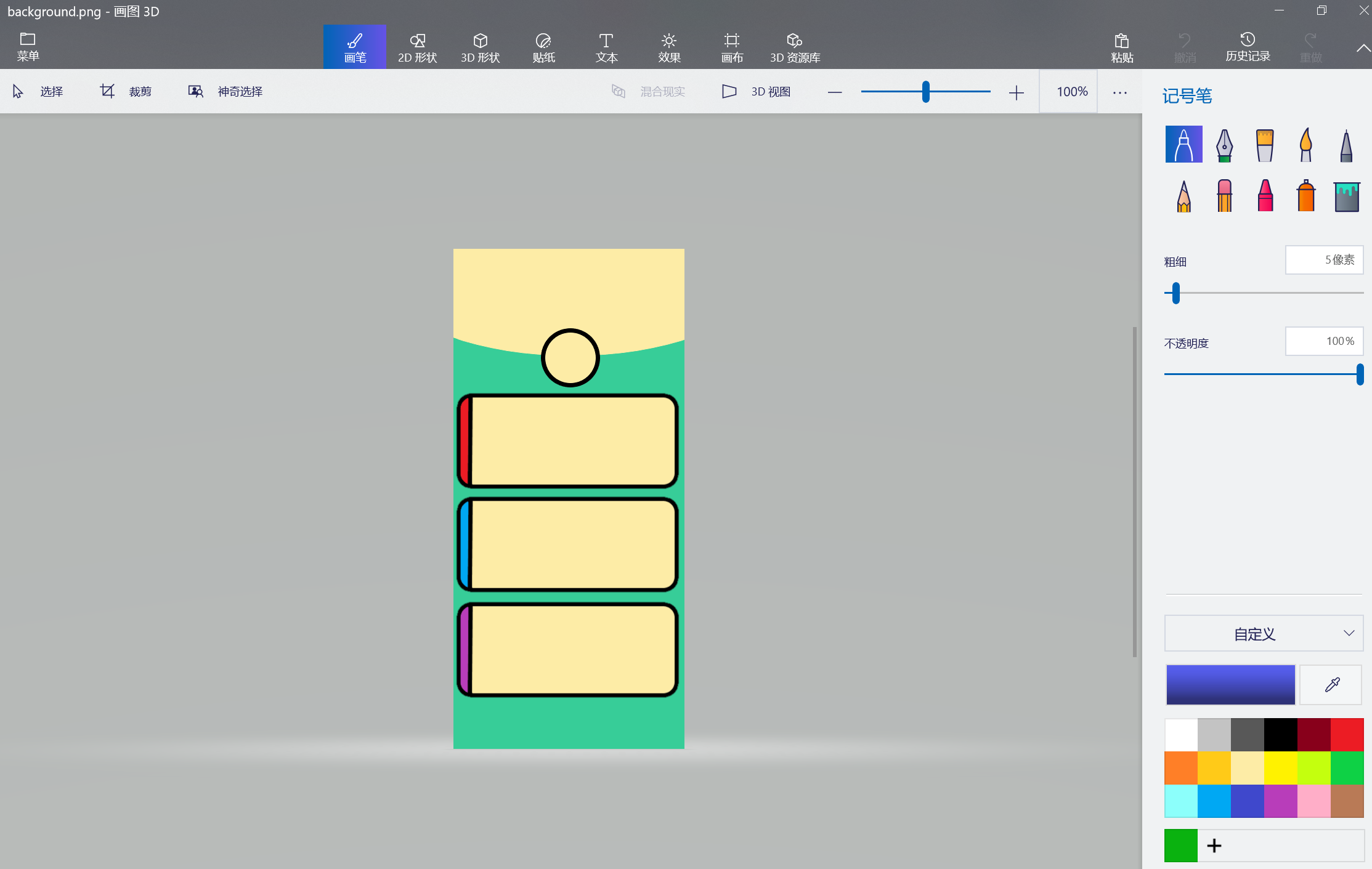
Task: Collapse the ribbon with top-right chevron
Action: (1363, 48)
